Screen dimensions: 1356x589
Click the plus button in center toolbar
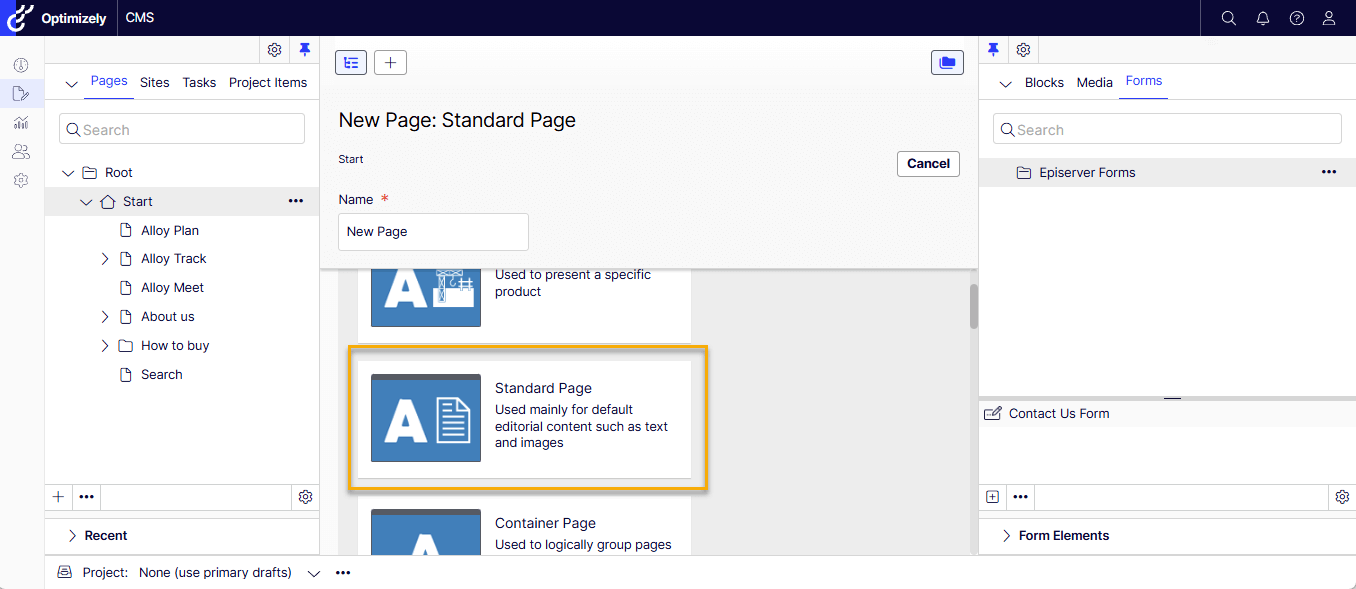click(x=390, y=63)
